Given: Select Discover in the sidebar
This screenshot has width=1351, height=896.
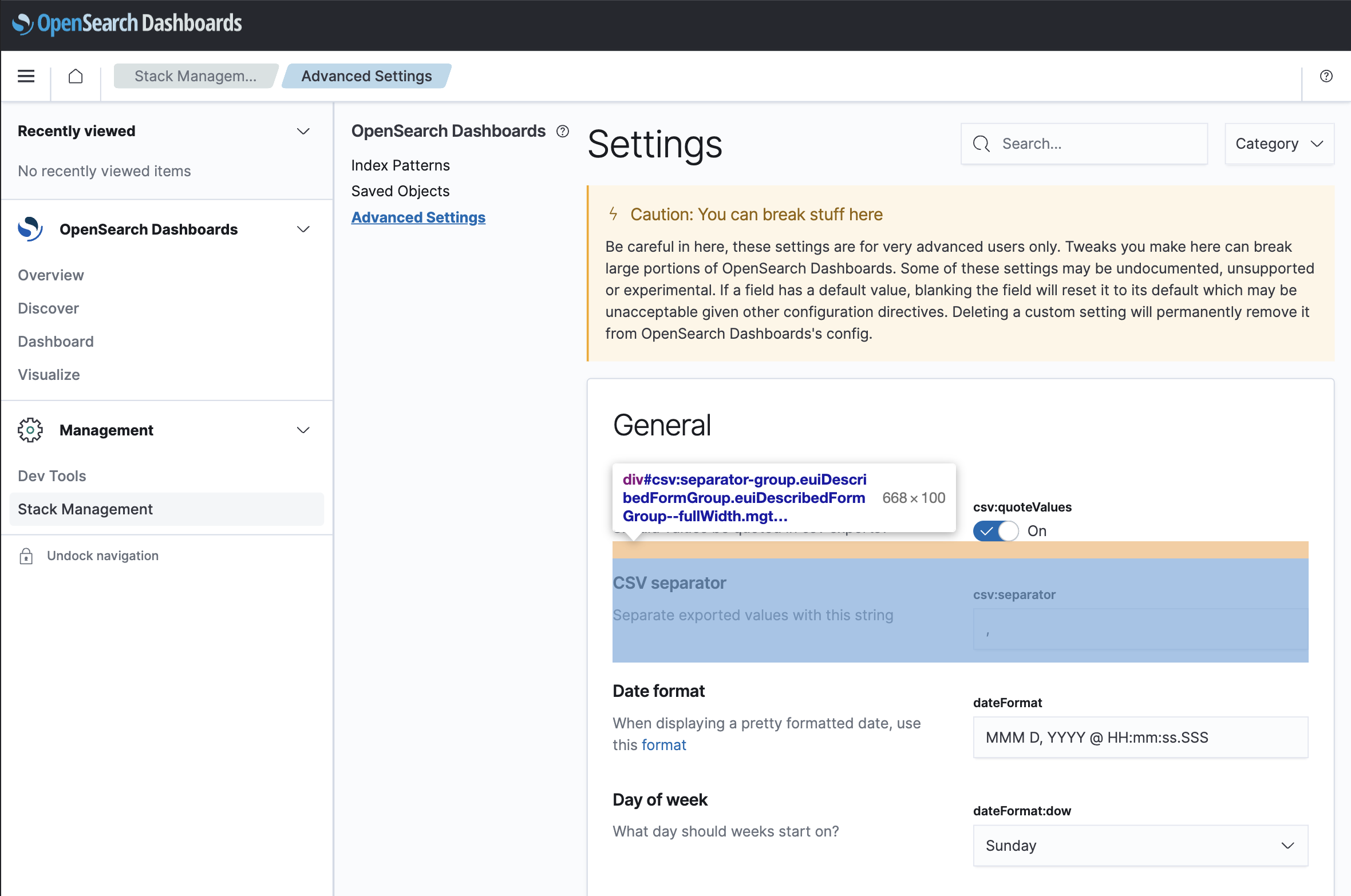Looking at the screenshot, I should 48,308.
